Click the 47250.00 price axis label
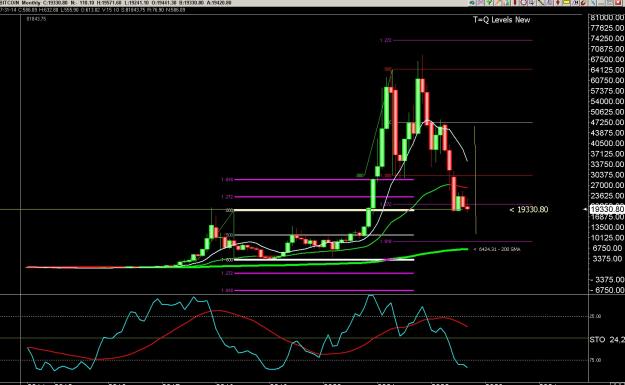625x385 pixels. (607, 122)
